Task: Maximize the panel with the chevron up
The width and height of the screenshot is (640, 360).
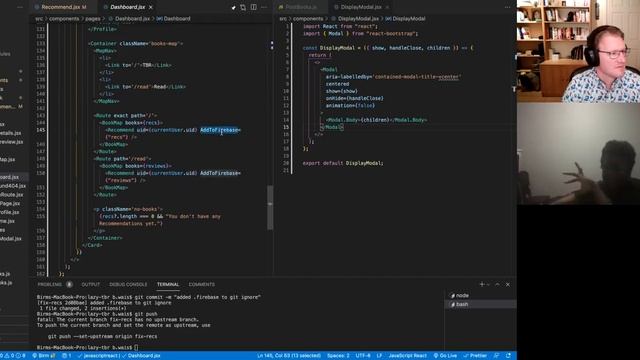Action: [497, 284]
